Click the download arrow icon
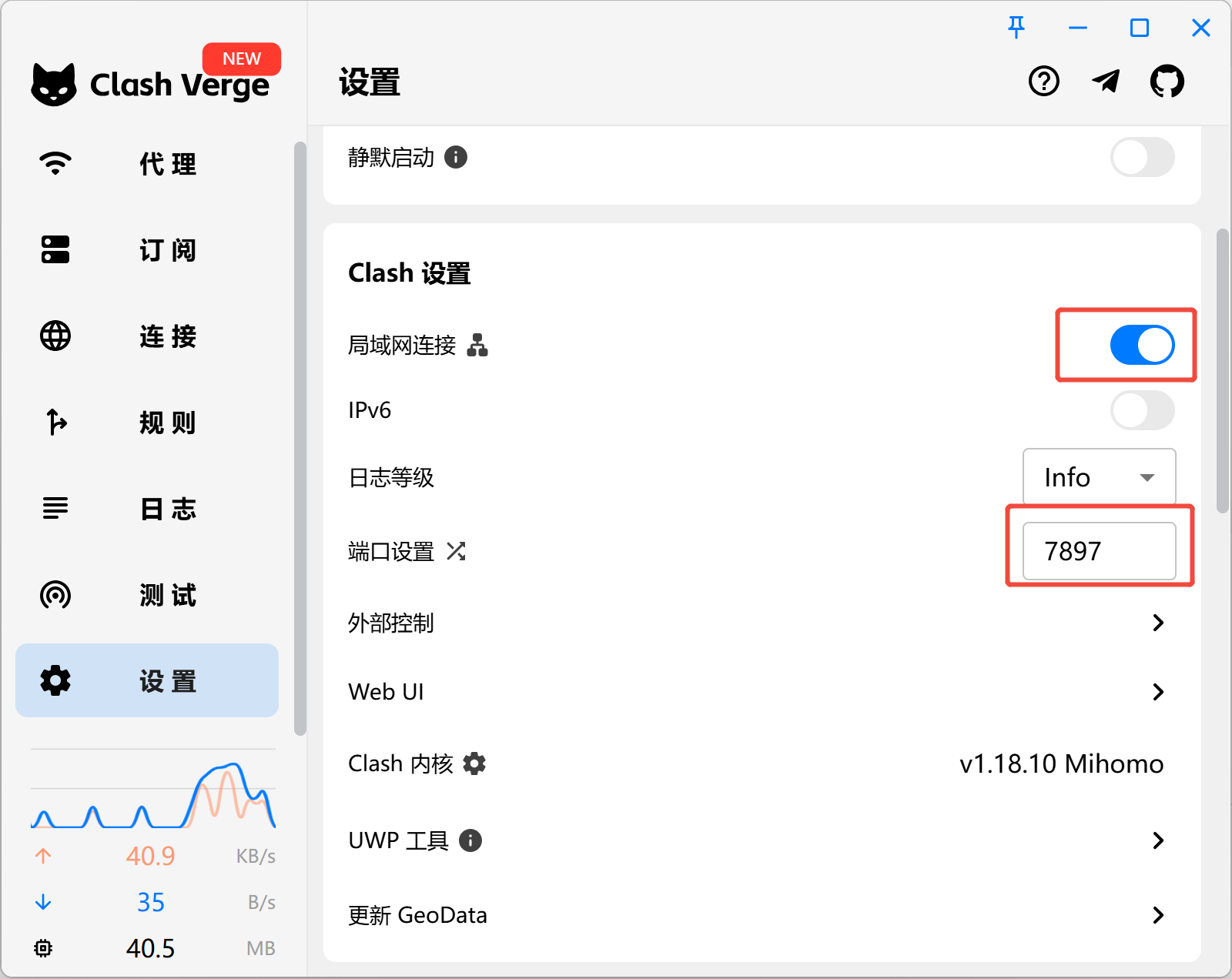 [x=43, y=902]
